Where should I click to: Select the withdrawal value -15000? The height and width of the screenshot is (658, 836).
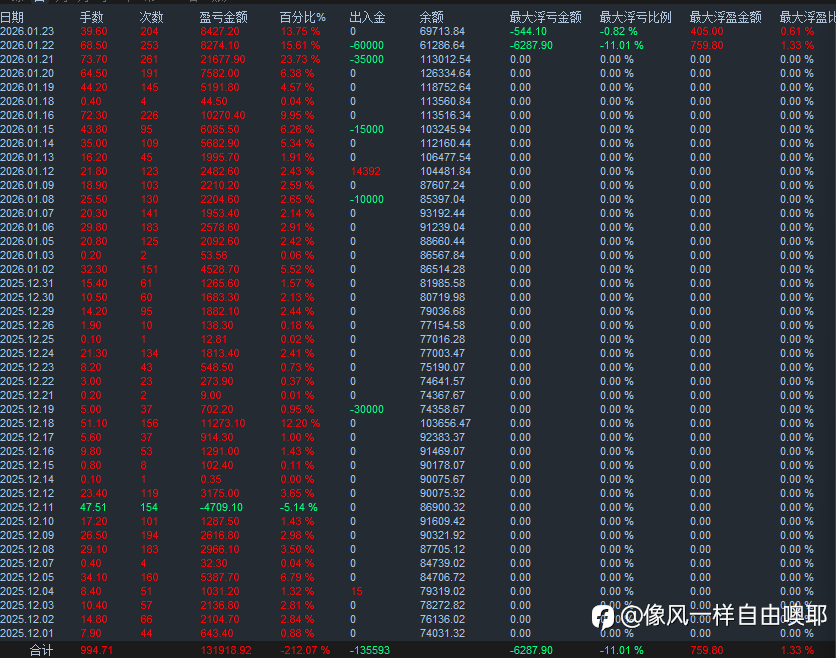click(367, 129)
